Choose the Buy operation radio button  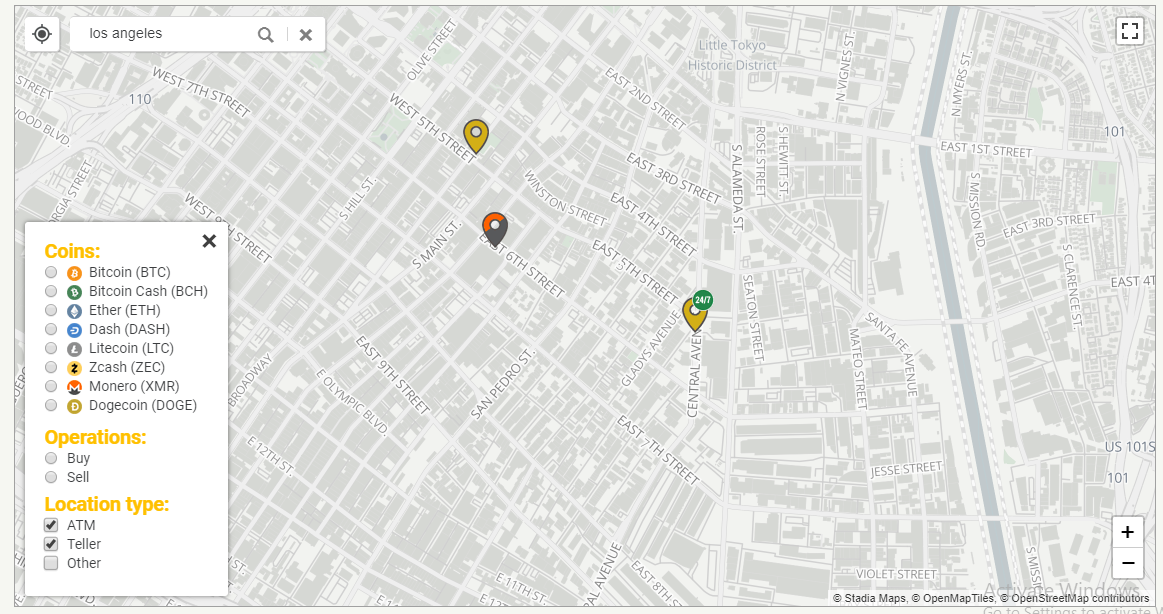pos(51,458)
